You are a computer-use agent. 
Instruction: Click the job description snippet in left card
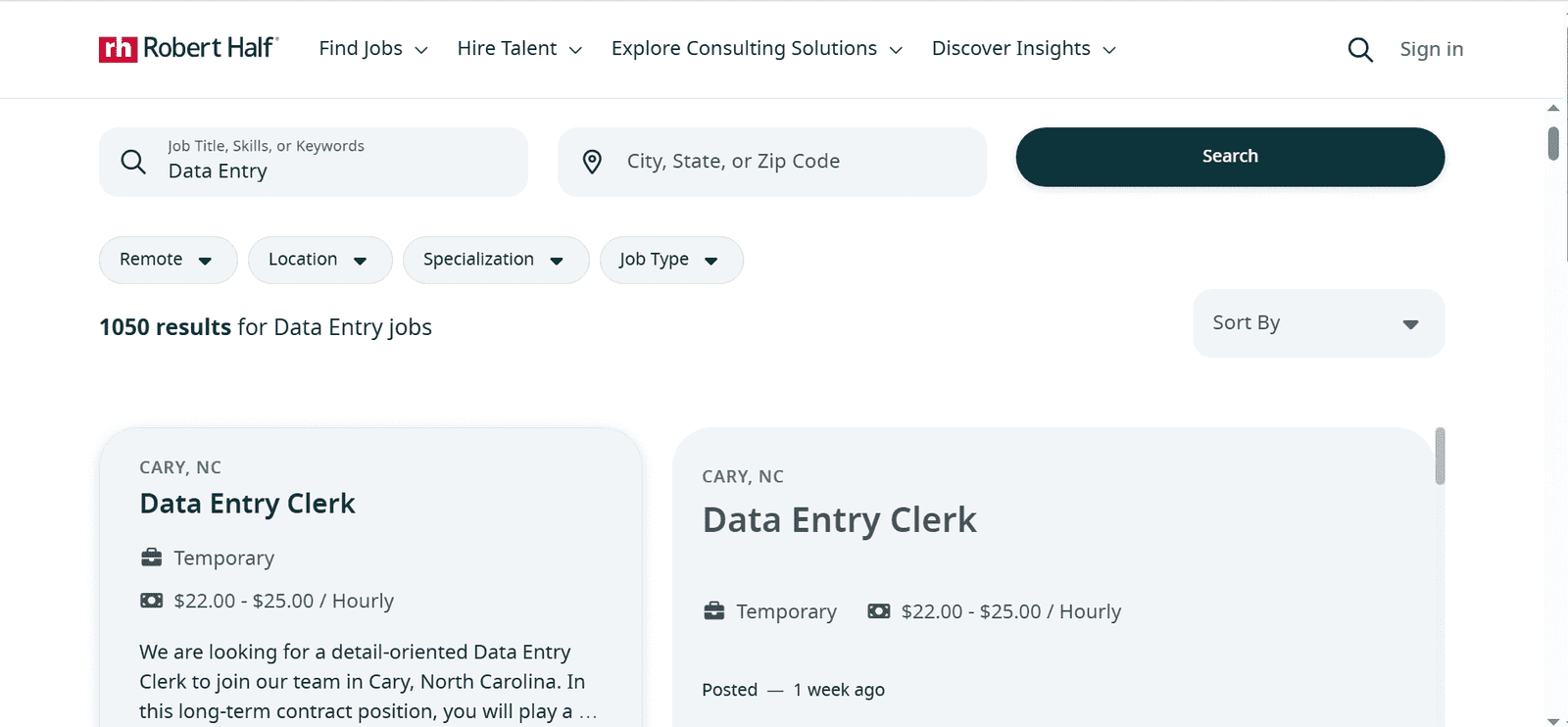368,682
